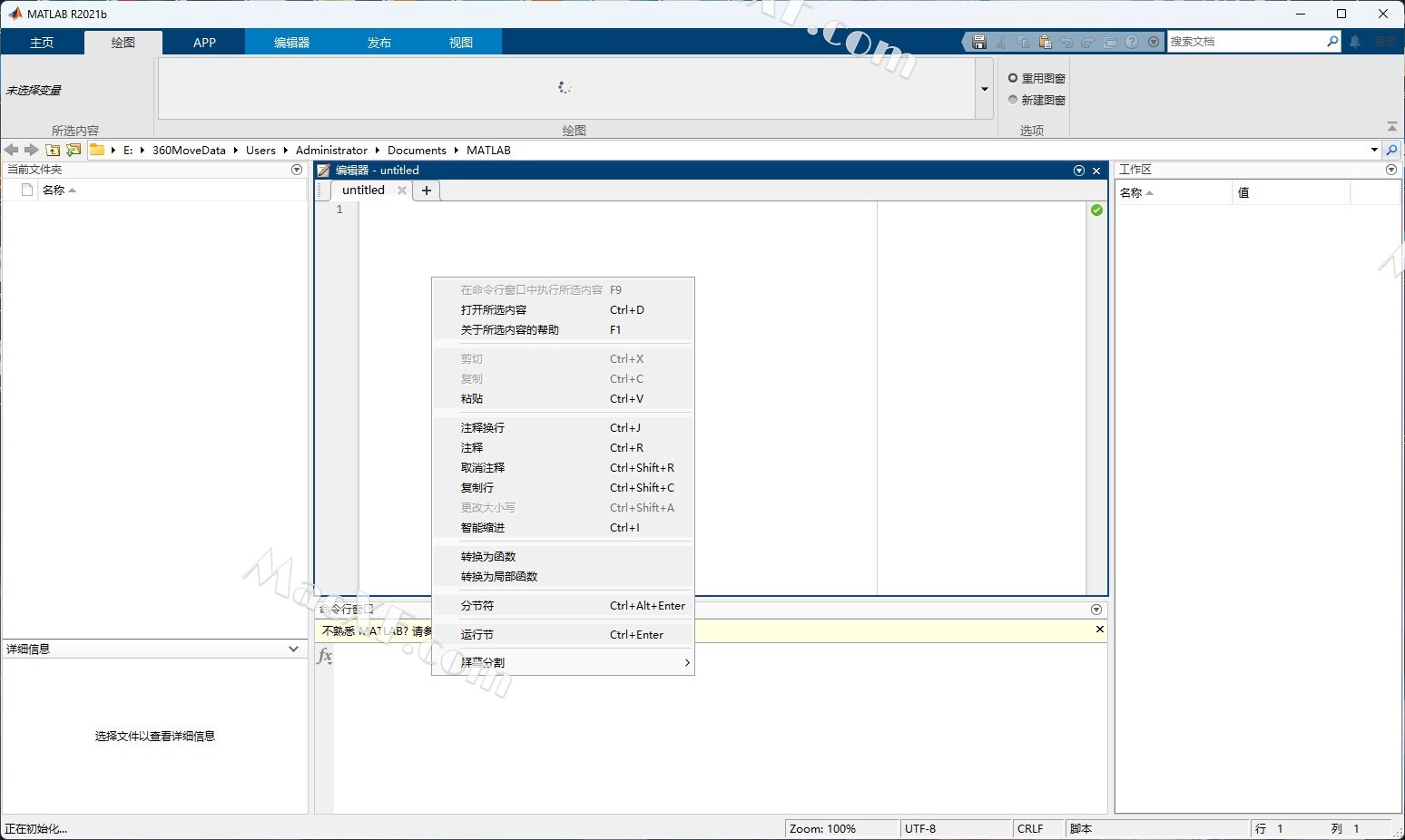Click the Paste clipboard icon in top toolbar
Screen dimensions: 1405x840
(1045, 42)
